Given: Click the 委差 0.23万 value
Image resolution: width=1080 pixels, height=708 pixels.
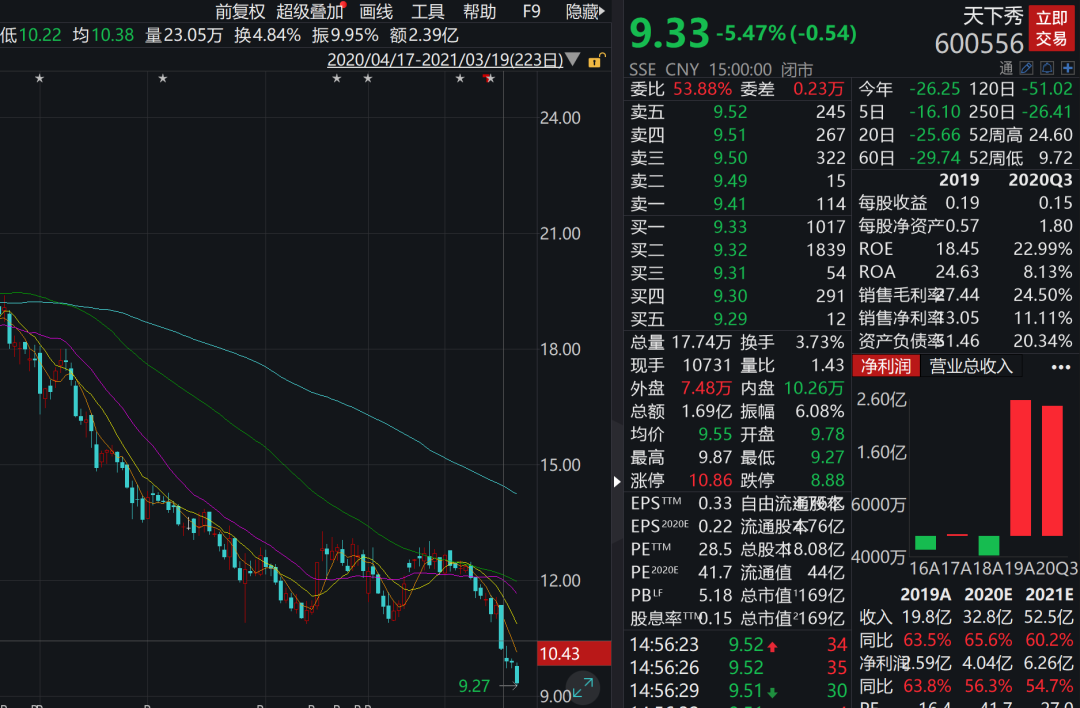Looking at the screenshot, I should coord(818,89).
